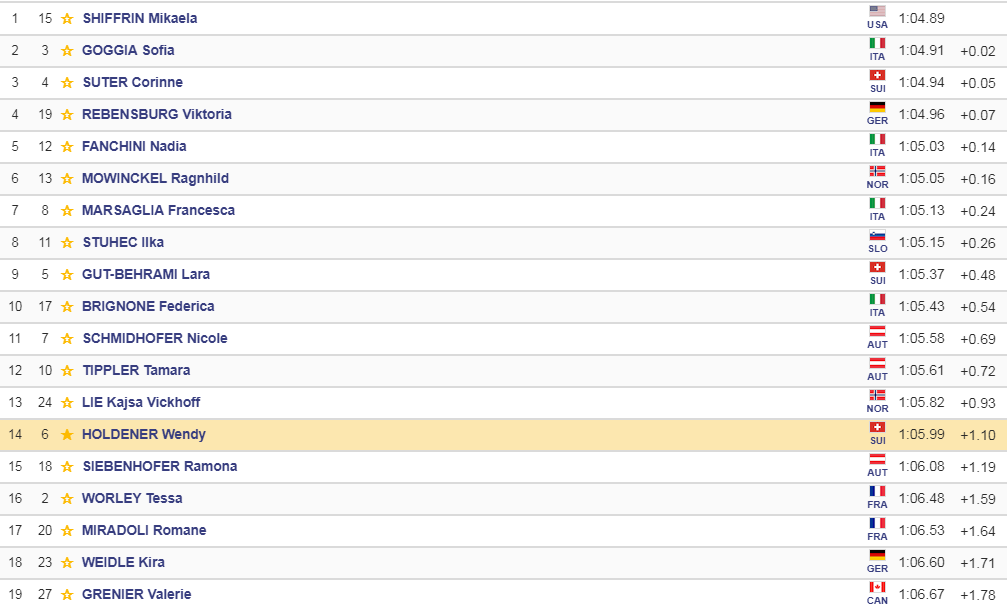Click the Norwegian flag in Mowinckel's row

tap(877, 172)
